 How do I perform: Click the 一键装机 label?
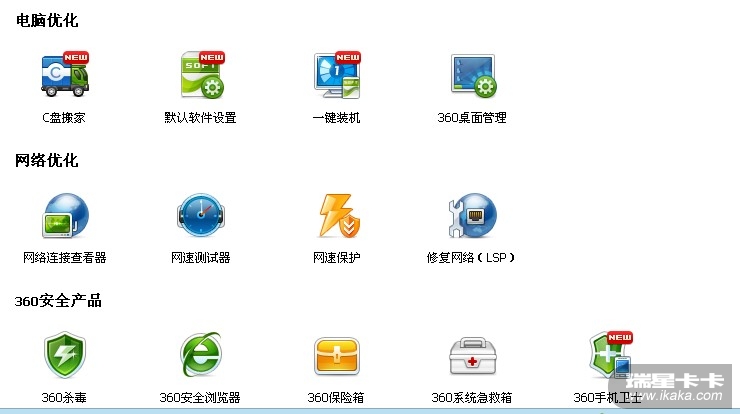point(336,118)
